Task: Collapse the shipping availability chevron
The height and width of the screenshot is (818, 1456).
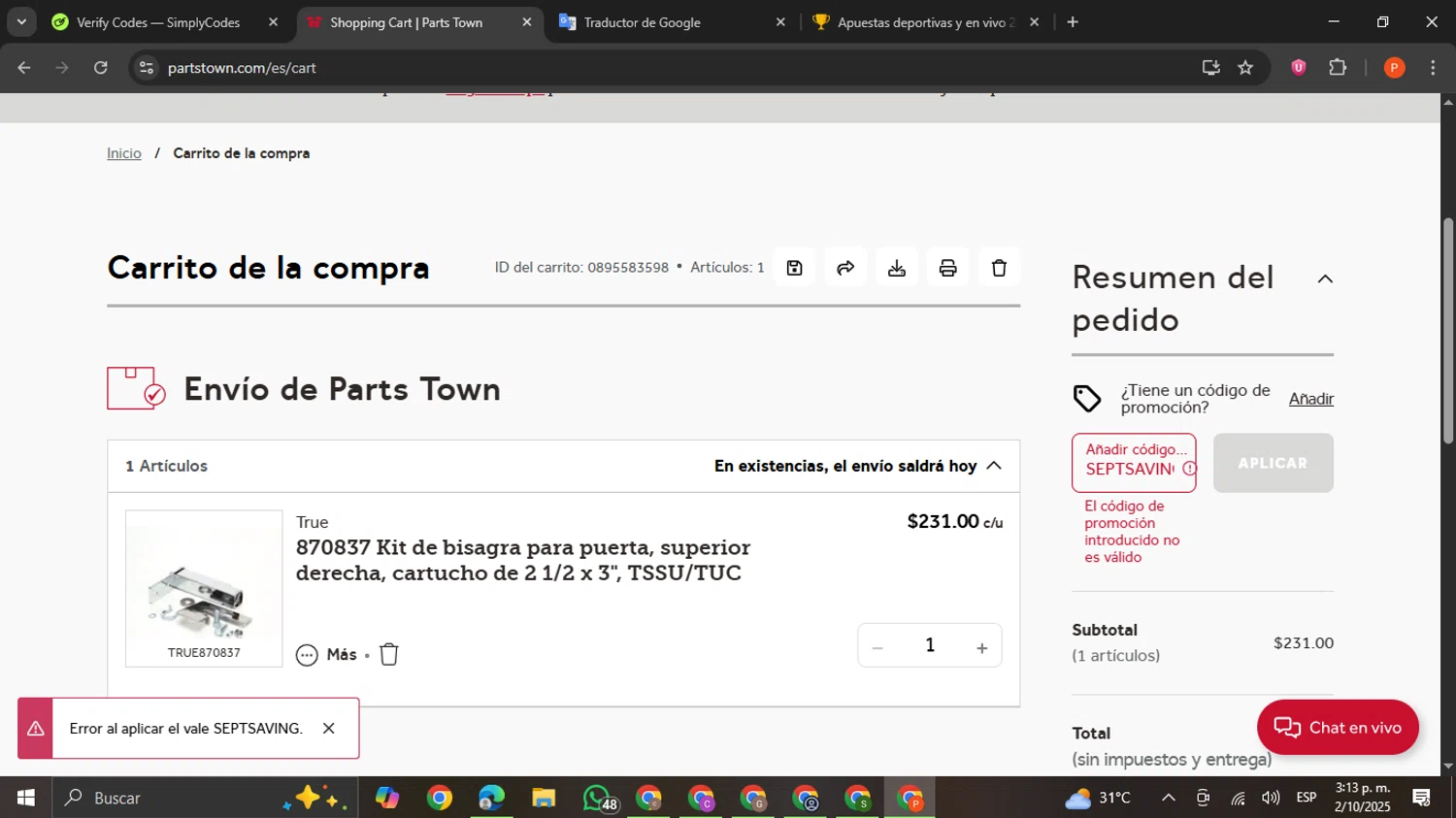Action: 994,466
